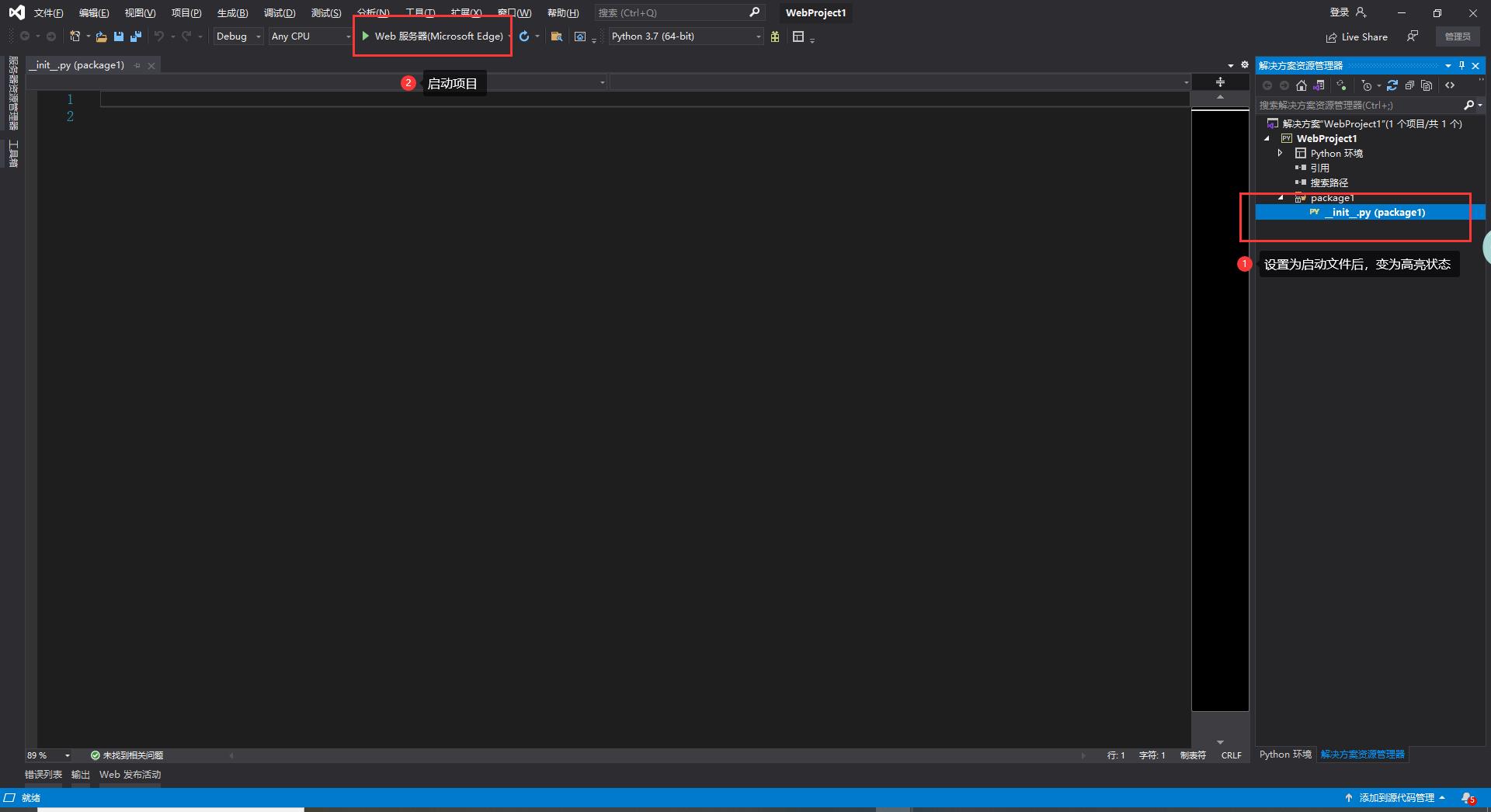Click the Live Share icon

(1332, 37)
